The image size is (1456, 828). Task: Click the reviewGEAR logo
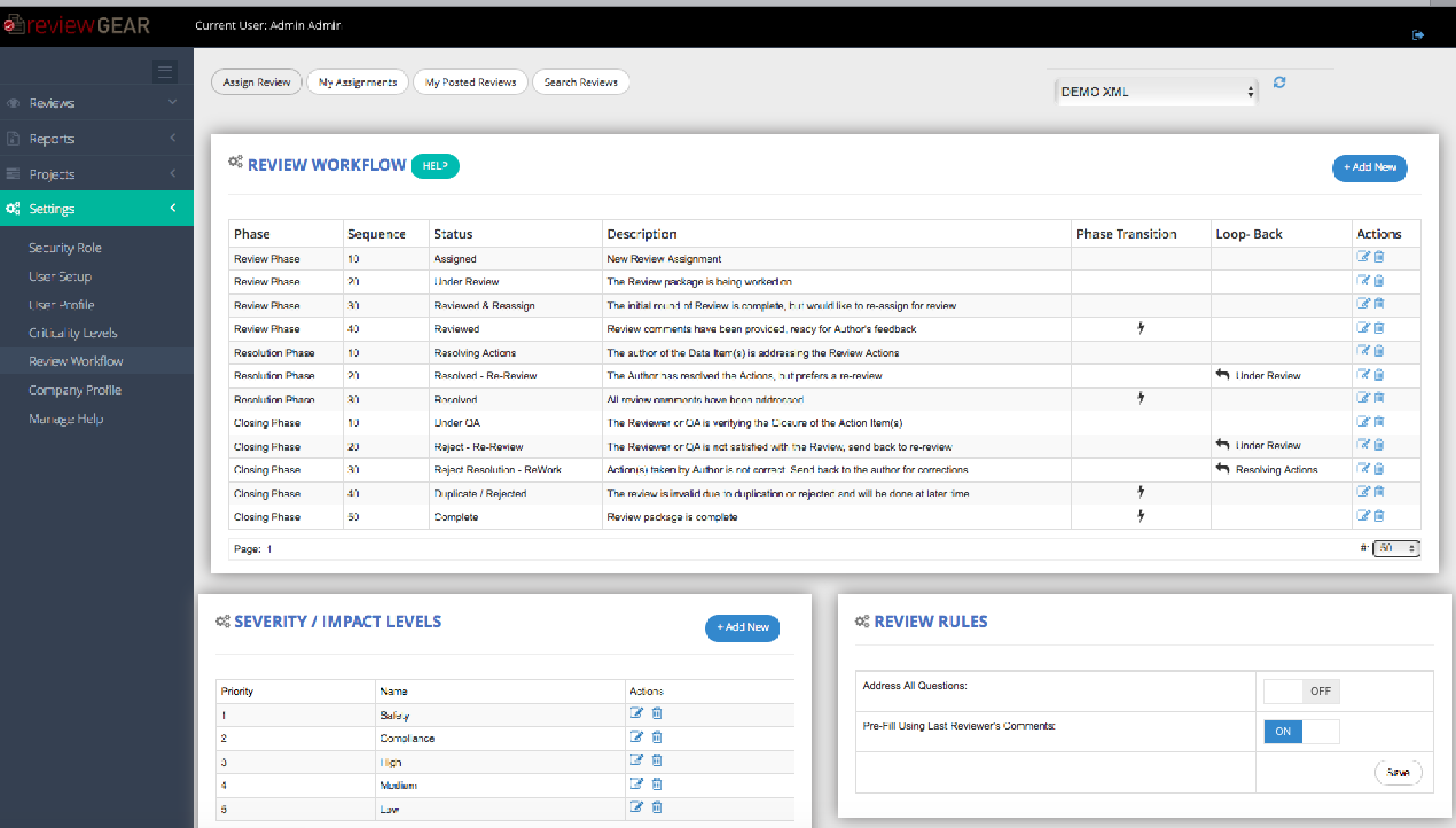click(x=77, y=25)
